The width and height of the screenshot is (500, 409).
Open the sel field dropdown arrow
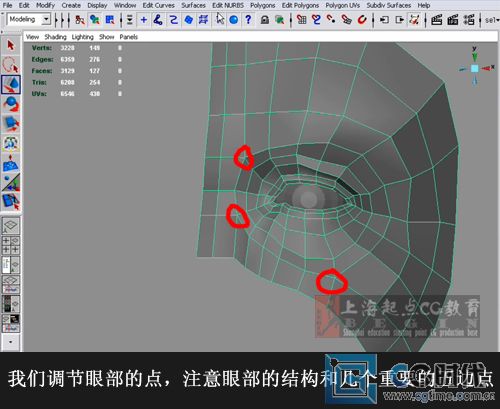[498, 20]
